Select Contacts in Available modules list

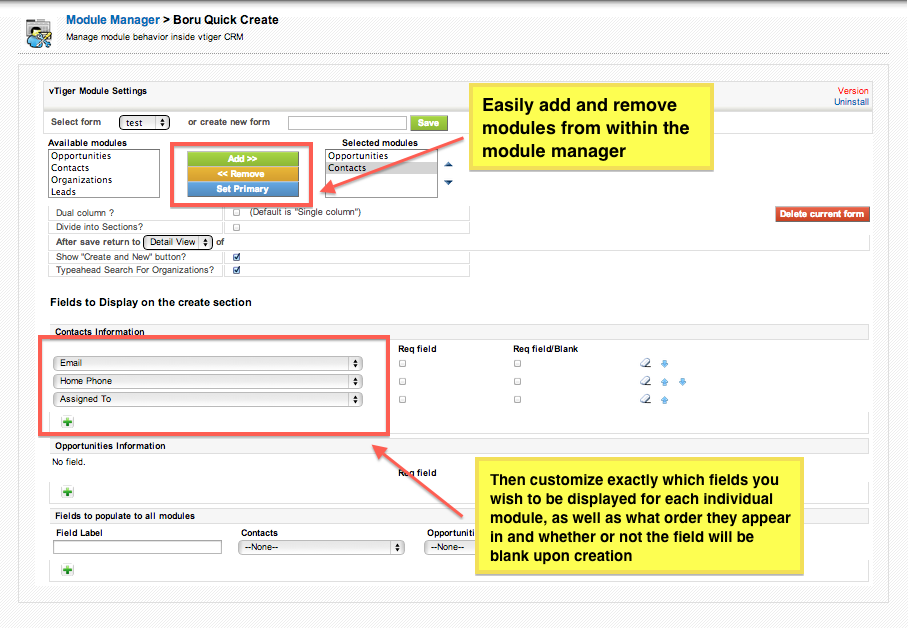[104, 168]
